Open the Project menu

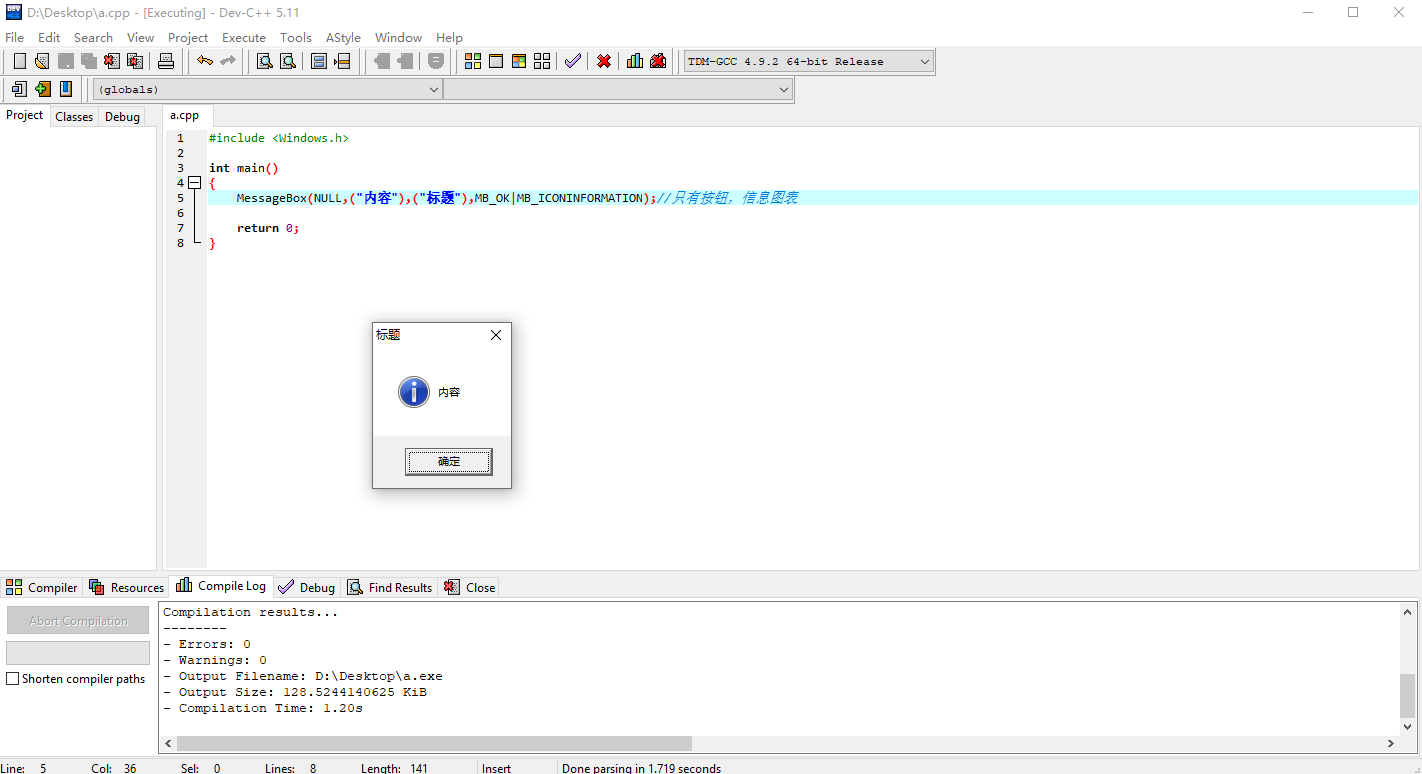188,37
